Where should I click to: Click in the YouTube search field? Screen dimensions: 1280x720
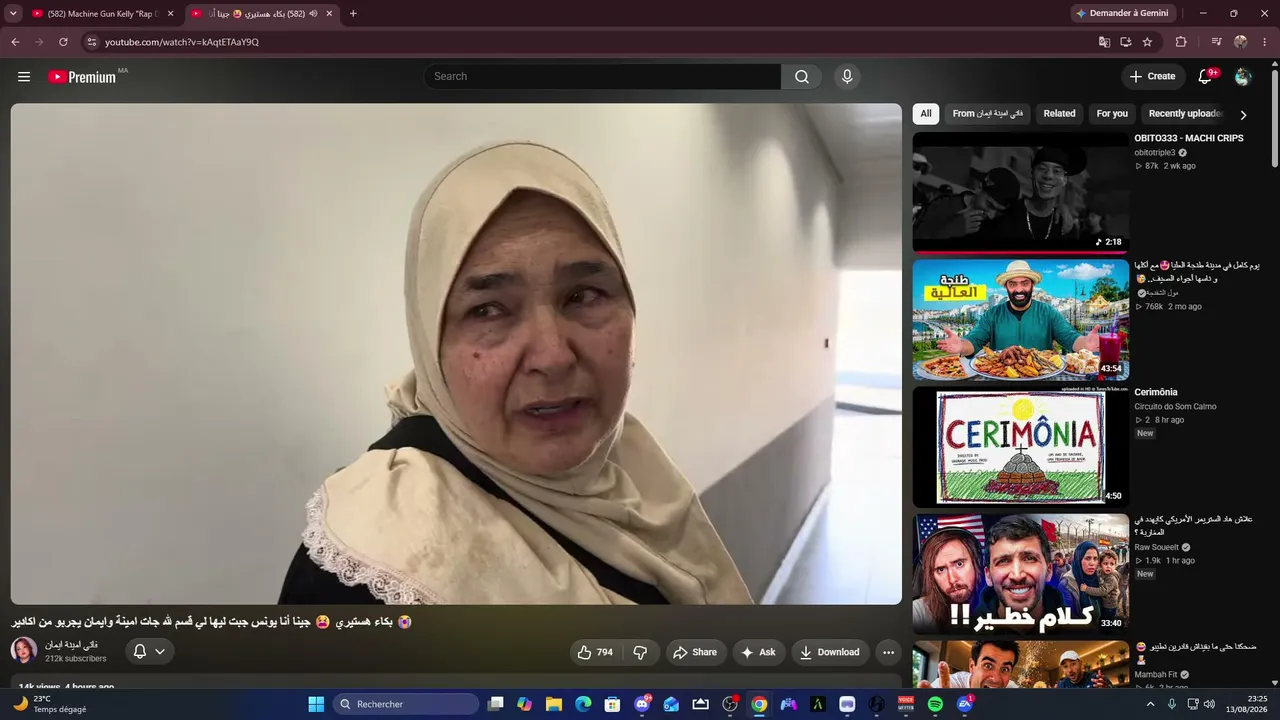pyautogui.click(x=603, y=77)
